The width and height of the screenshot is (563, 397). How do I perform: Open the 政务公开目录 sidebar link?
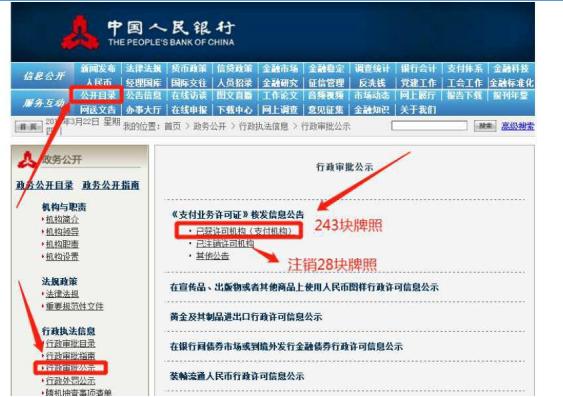45,185
